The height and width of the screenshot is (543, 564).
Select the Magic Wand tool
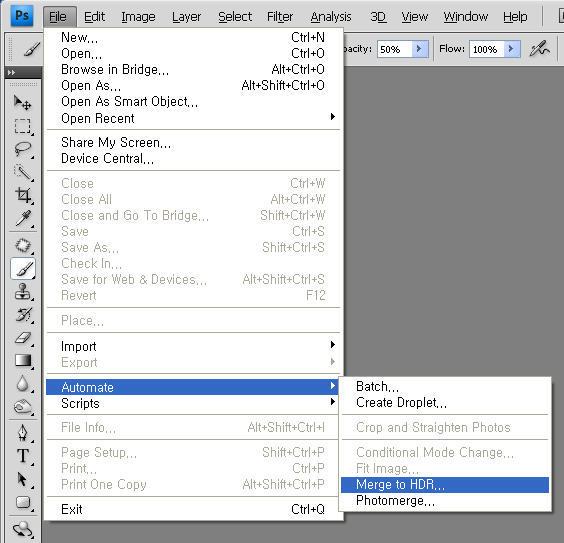pos(23,172)
